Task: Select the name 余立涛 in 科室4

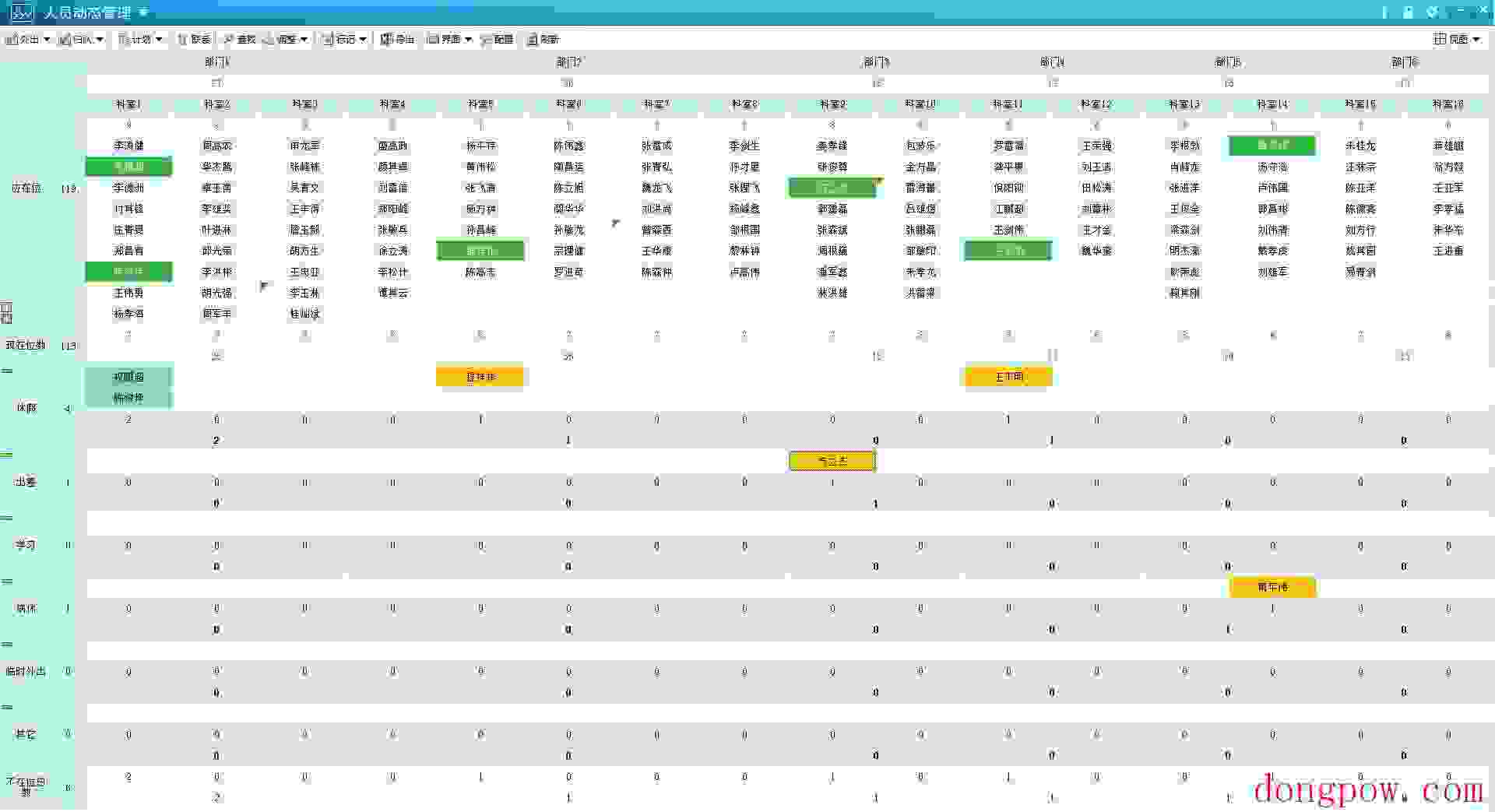Action: tap(393, 251)
